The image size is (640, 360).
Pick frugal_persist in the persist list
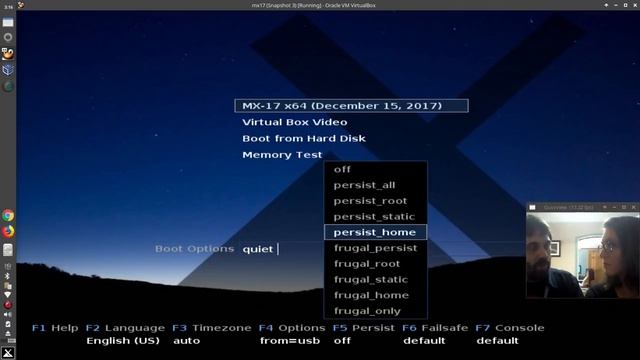pos(376,248)
